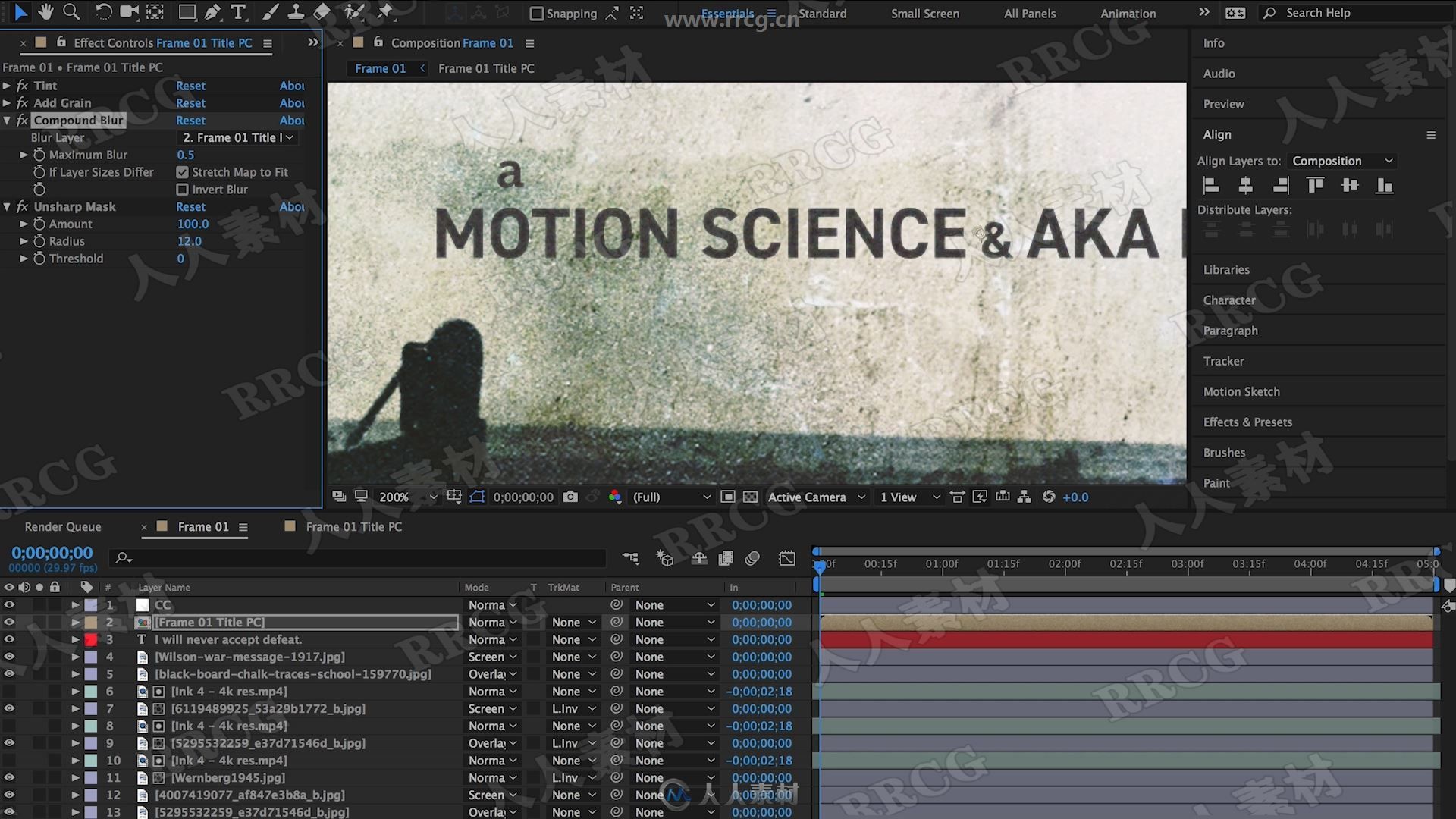1456x819 pixels.
Task: Collapse the Compound Blur effect
Action: coord(7,121)
